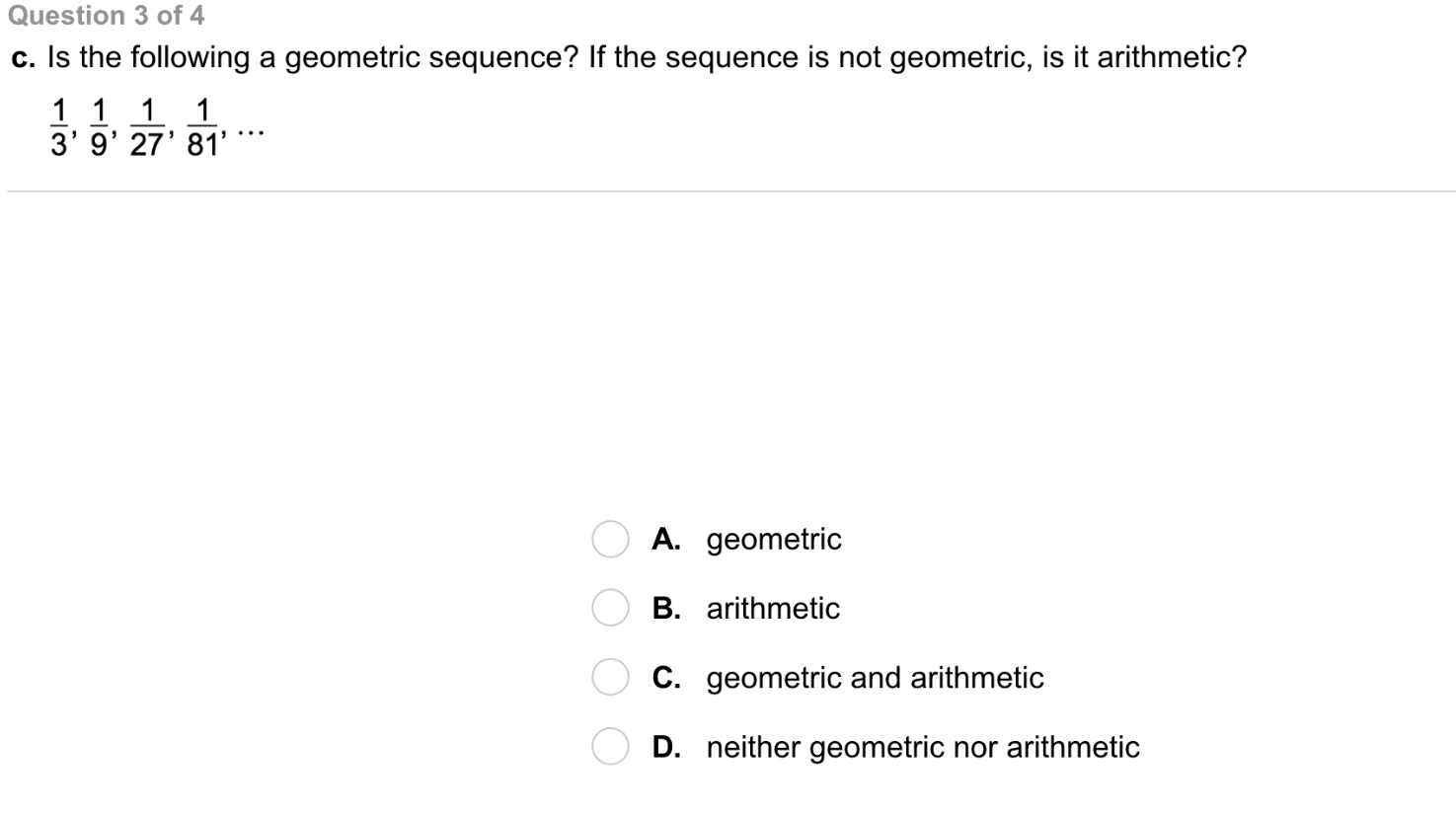Choose the radio button beside 'arithmetic'
Screen dimensions: 1456x814
tap(610, 609)
